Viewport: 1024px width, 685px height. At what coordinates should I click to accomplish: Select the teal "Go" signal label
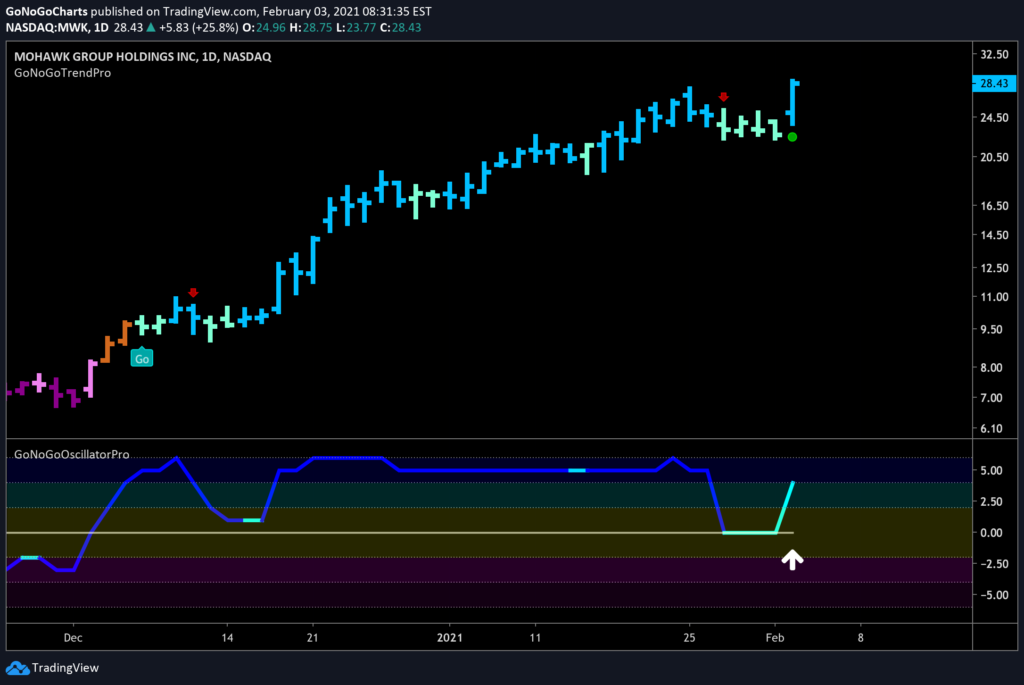coord(142,358)
